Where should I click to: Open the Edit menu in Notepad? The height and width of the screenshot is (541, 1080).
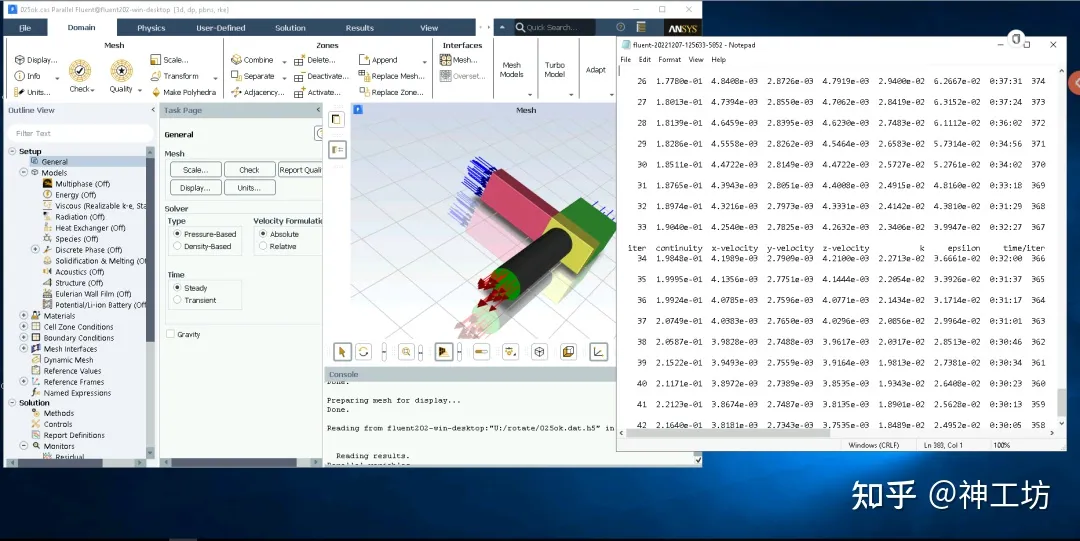(645, 60)
